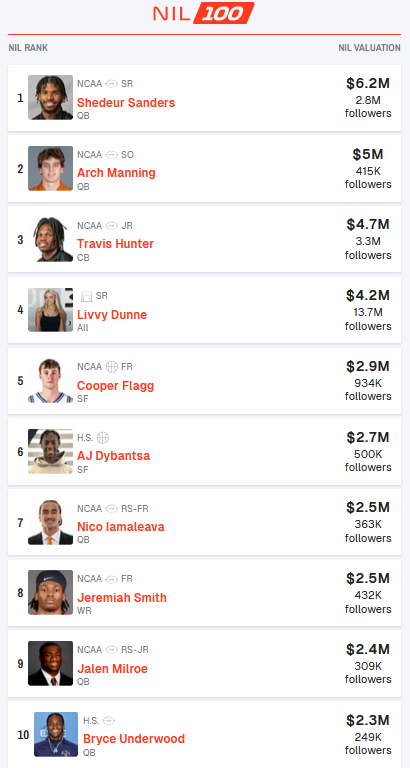The height and width of the screenshot is (768, 410).
Task: Click Jeremiah Smith headshot thumbnail
Action: [x=50, y=593]
